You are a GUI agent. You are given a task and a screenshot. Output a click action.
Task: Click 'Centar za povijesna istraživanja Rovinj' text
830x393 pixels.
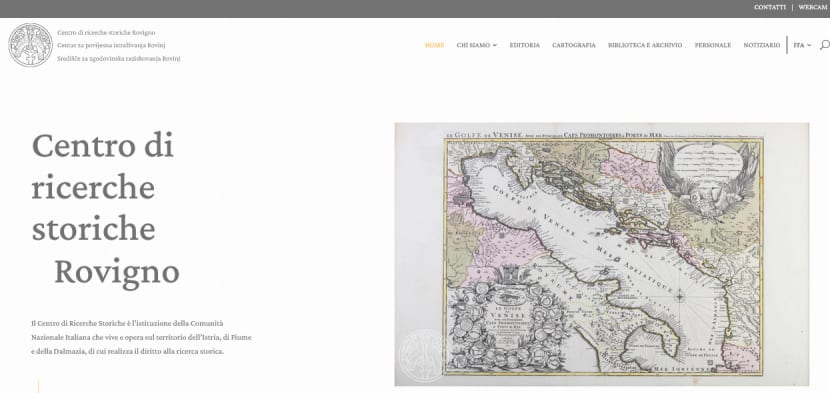(x=112, y=46)
